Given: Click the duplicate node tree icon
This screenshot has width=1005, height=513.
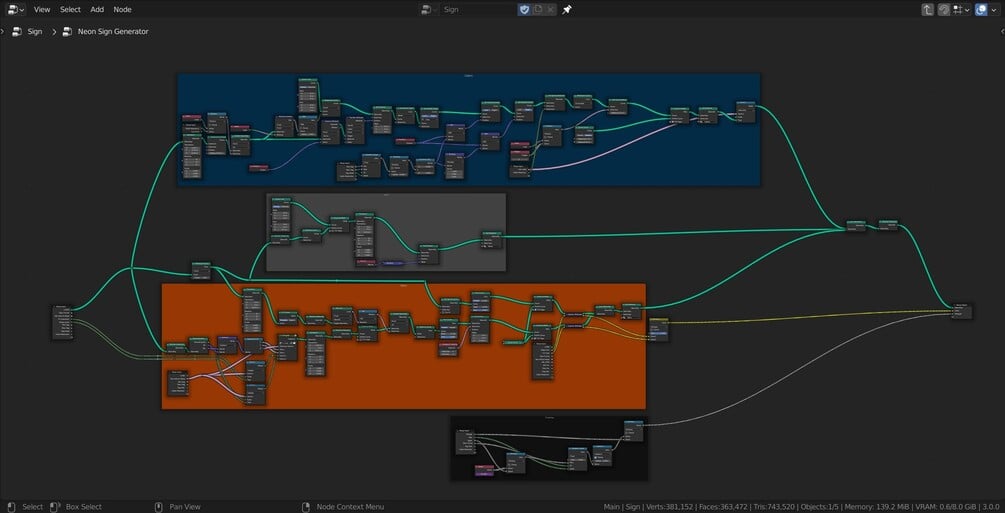Looking at the screenshot, I should pos(538,10).
